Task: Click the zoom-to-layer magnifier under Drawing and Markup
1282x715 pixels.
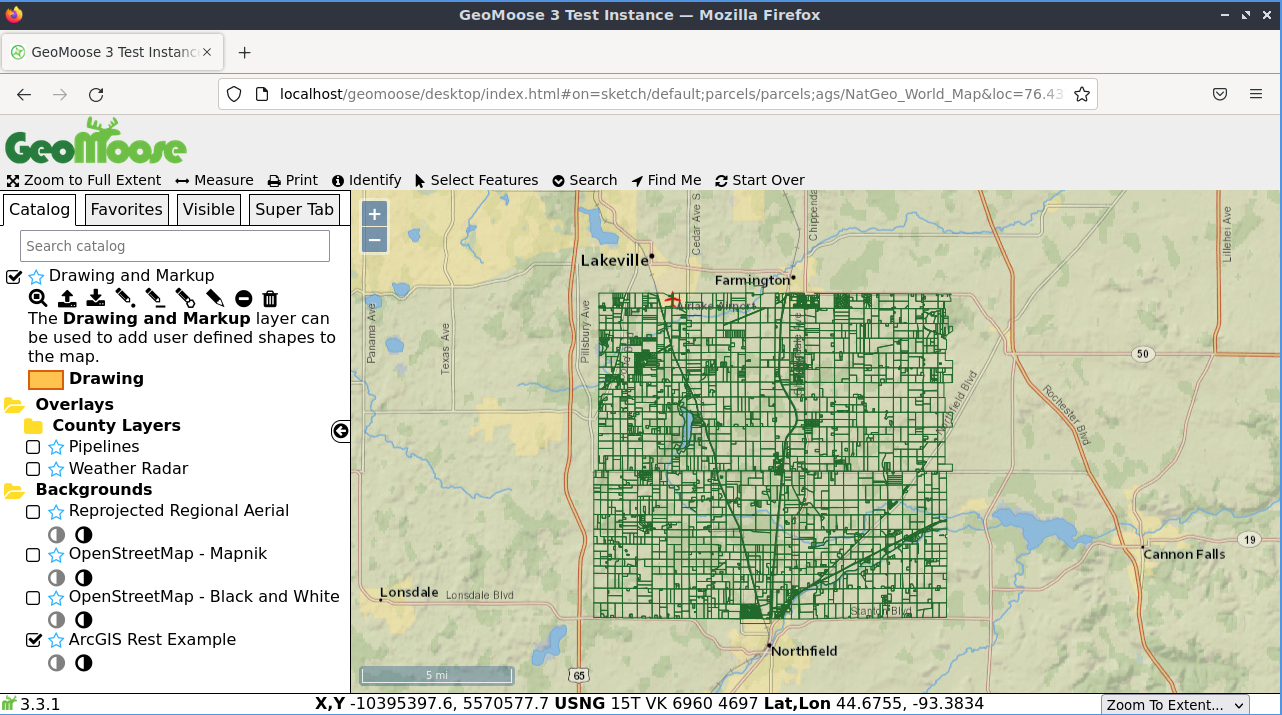Action: 37,298
